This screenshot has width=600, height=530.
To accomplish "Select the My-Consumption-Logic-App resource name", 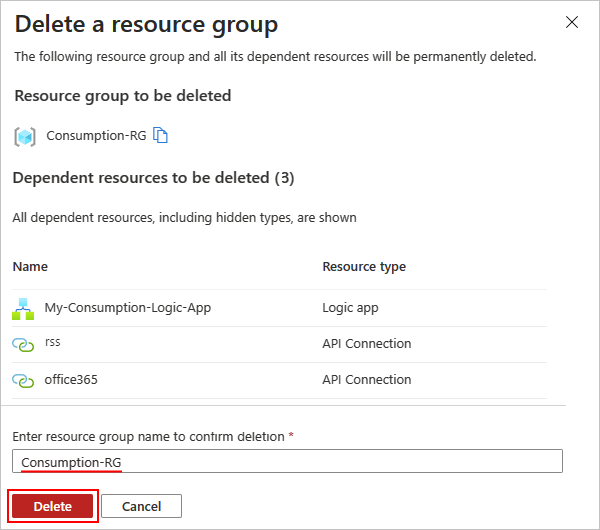I will click(127, 308).
